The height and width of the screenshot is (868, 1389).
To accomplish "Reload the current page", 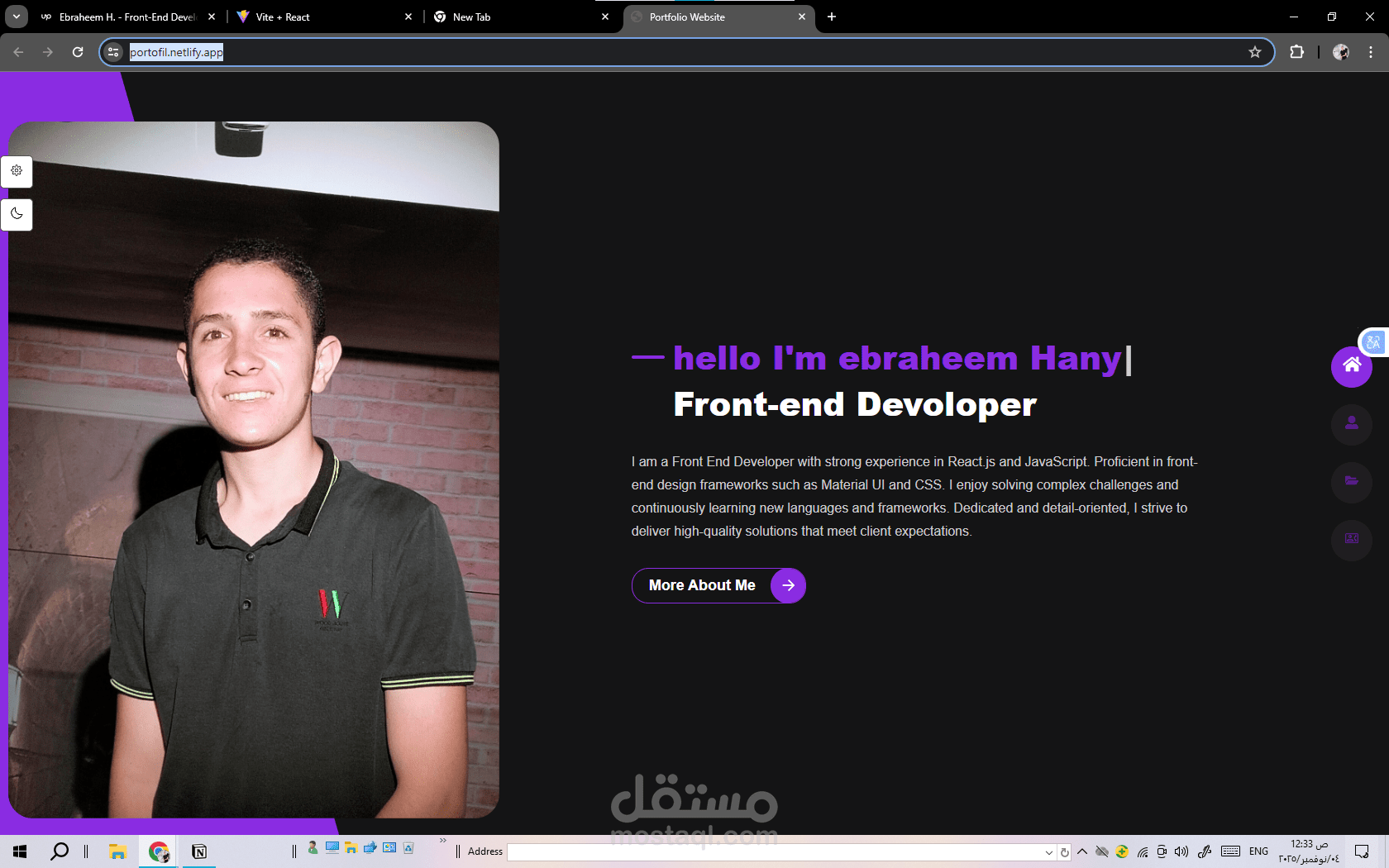I will 78,52.
